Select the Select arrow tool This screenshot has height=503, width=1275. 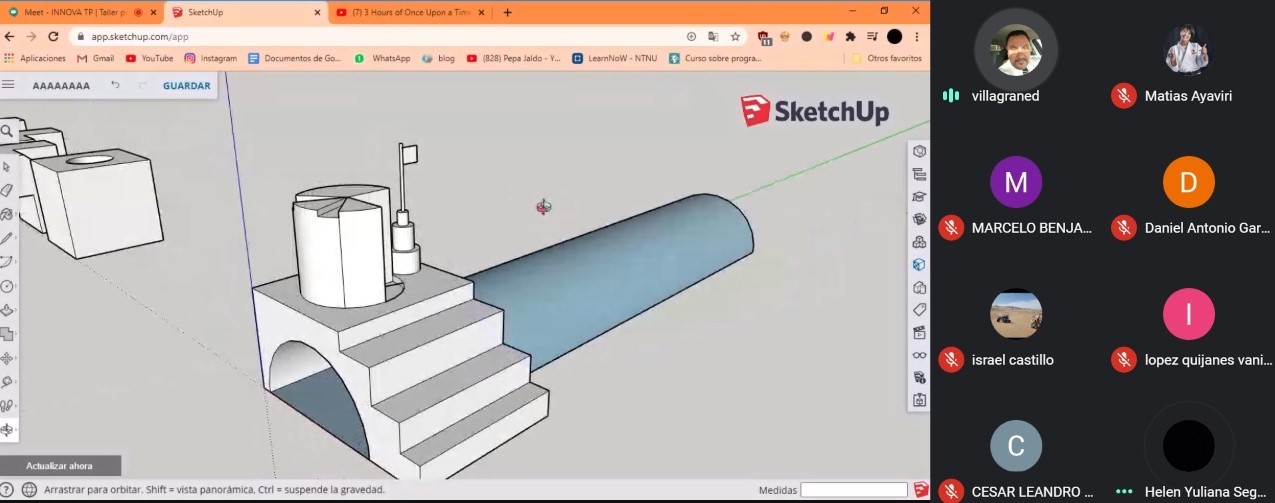[x=7, y=167]
